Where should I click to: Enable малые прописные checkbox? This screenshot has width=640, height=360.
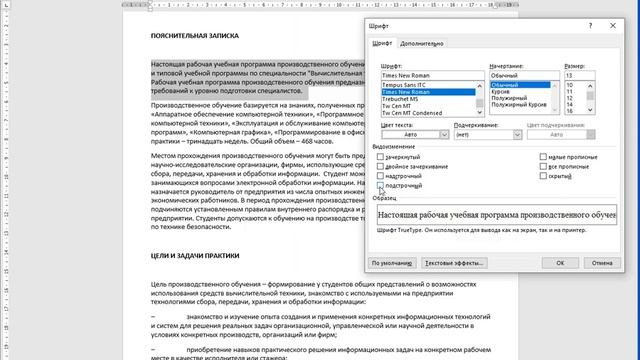[543, 157]
